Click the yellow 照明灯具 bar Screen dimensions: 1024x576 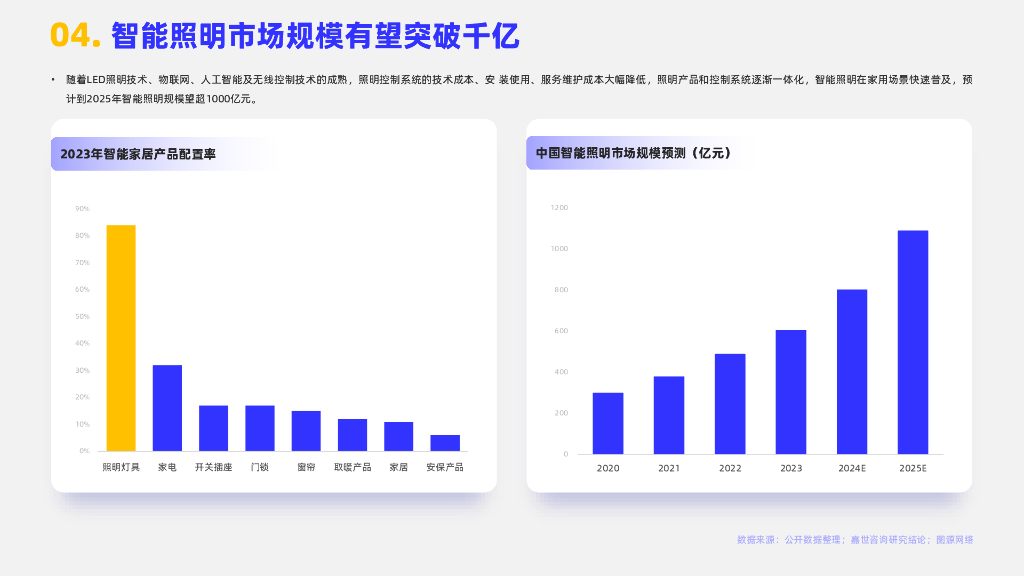click(x=122, y=340)
